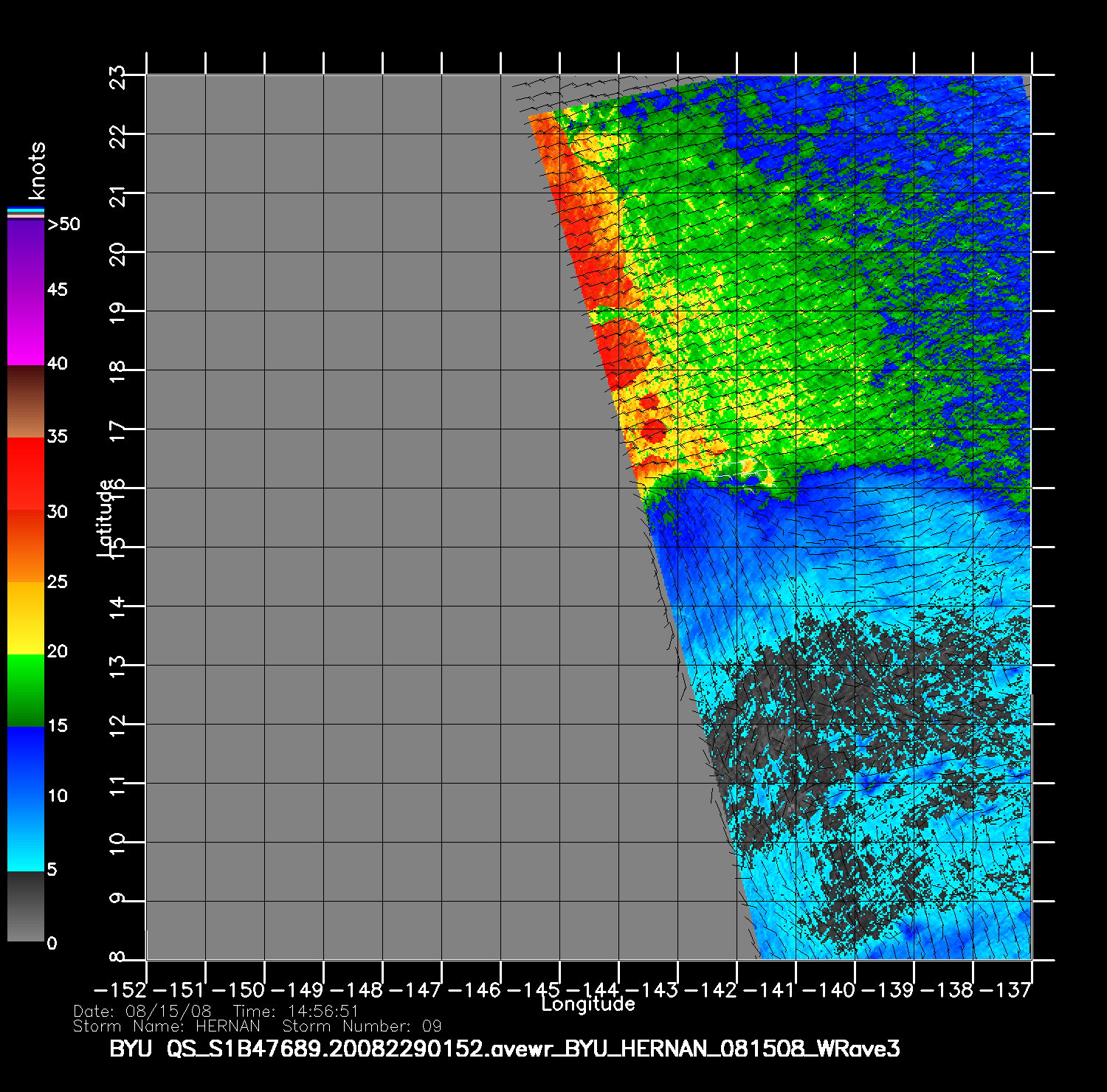Screen dimensions: 1107x1092
Task: Pick the yellow 20–25 knots legend band
Action: point(26,618)
